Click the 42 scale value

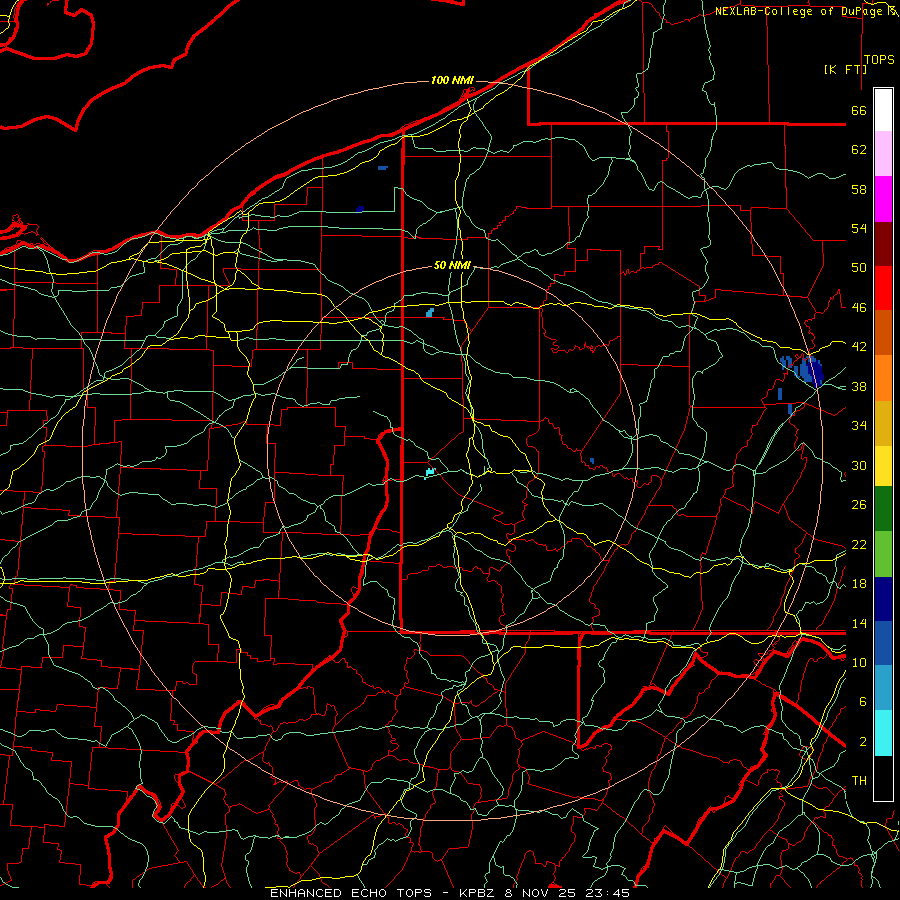(x=859, y=347)
